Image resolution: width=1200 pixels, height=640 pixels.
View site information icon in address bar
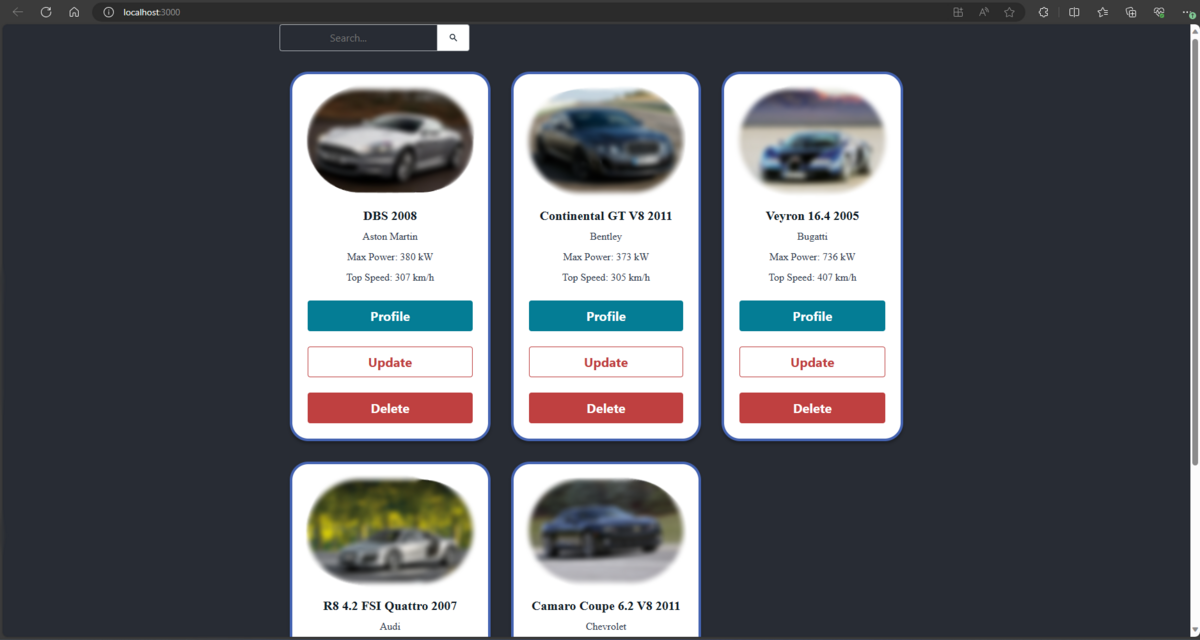[109, 12]
